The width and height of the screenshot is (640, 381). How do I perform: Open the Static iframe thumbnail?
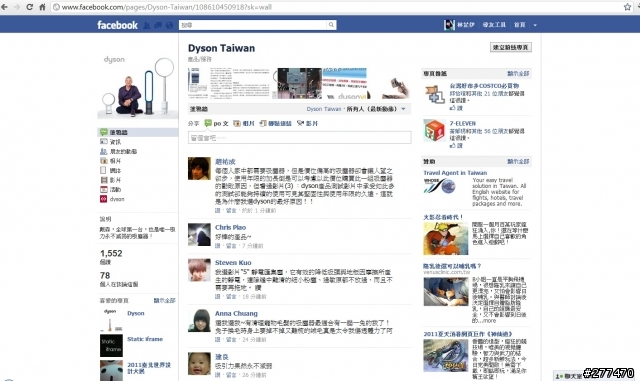(111, 345)
